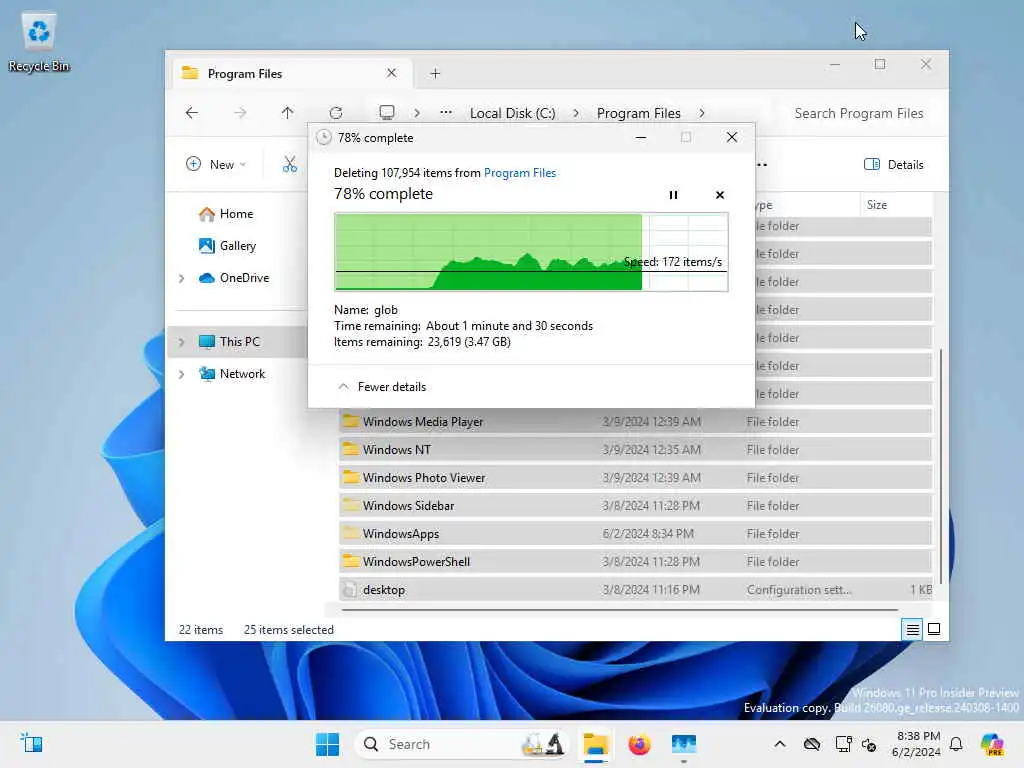Open the breadcrumb ellipsis menu
The height and width of the screenshot is (768, 1024).
(446, 112)
